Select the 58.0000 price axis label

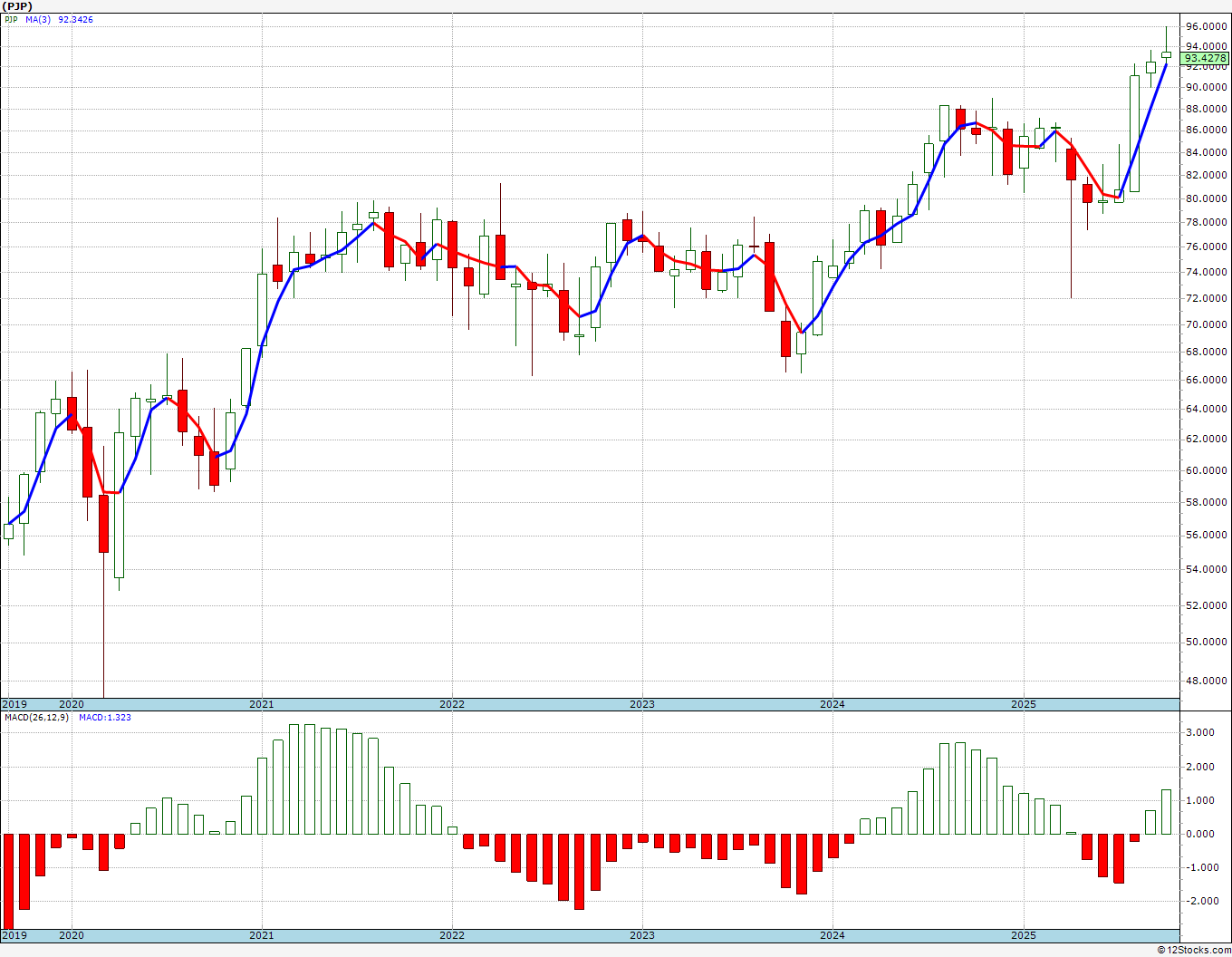click(1207, 502)
